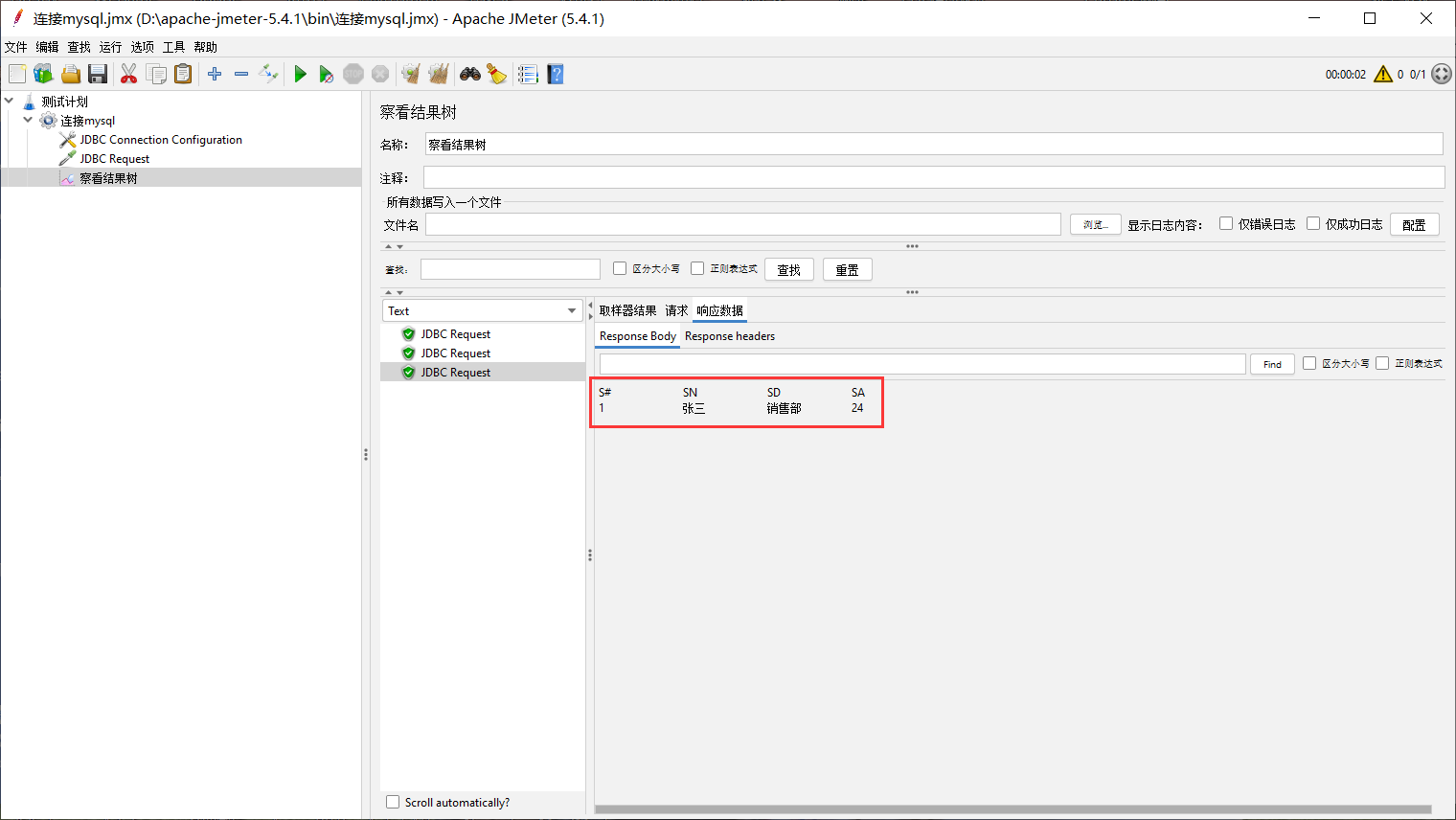Collapse the 测试计划 tree node
The height and width of the screenshot is (820, 1456).
[x=9, y=101]
